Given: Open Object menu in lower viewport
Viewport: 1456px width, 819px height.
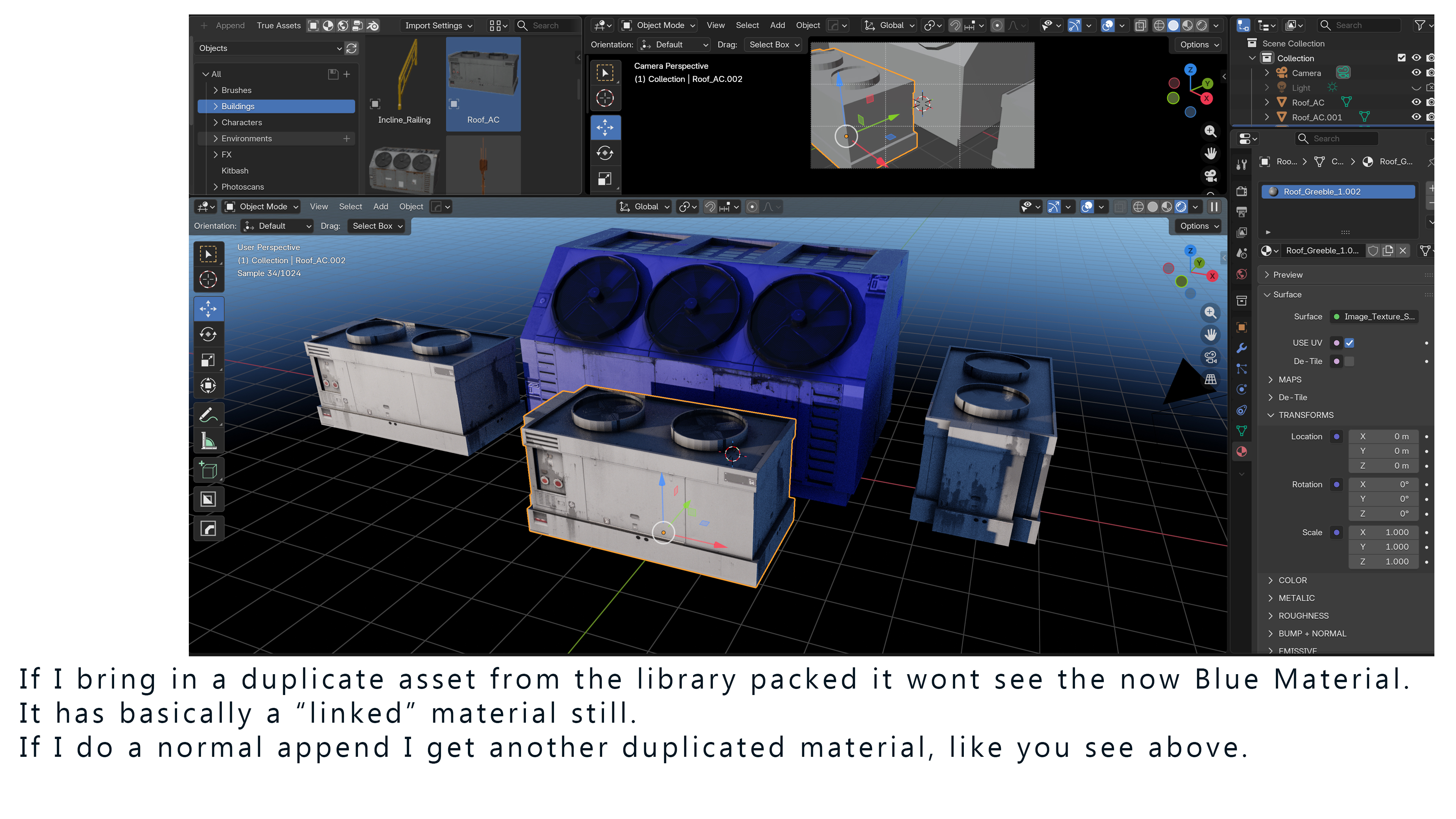Looking at the screenshot, I should (411, 207).
